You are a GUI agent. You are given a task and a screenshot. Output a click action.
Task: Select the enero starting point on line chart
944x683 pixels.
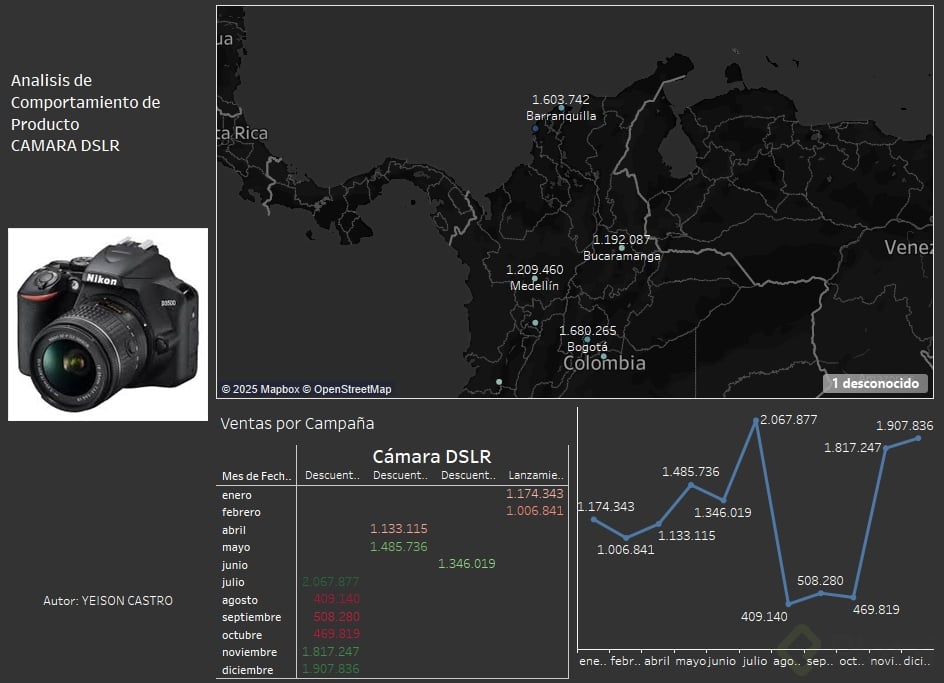pyautogui.click(x=594, y=519)
